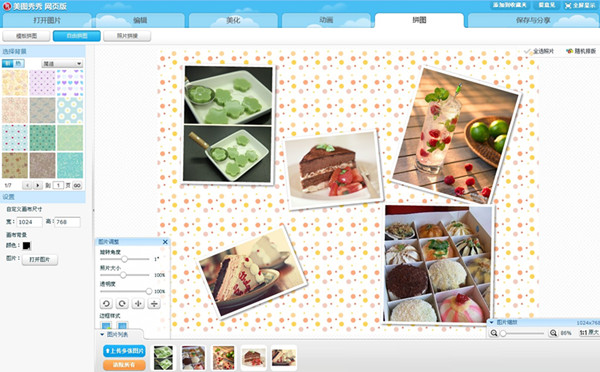The height and width of the screenshot is (372, 600).
Task: Click the Meitu Xiuxiu logo icon
Action: 7,6
